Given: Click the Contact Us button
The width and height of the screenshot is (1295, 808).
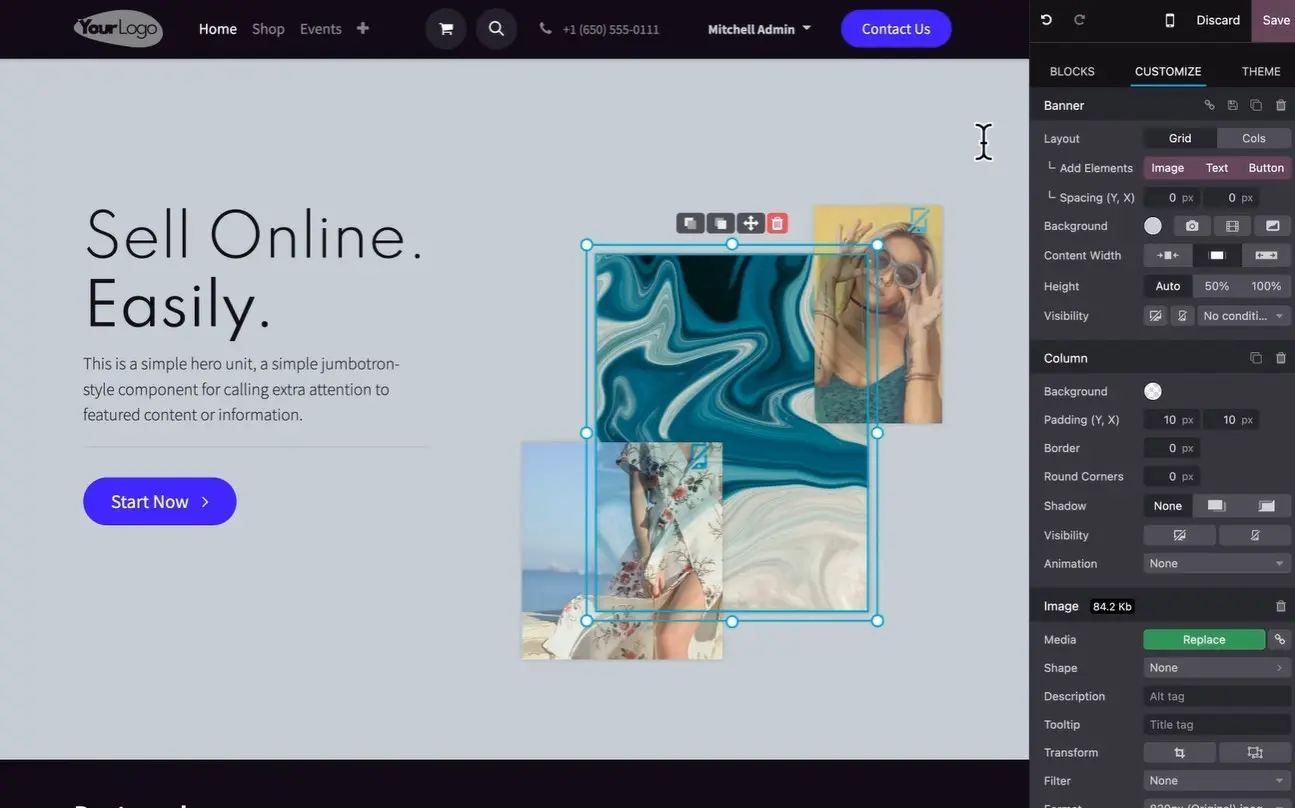Looking at the screenshot, I should pyautogui.click(x=896, y=29).
